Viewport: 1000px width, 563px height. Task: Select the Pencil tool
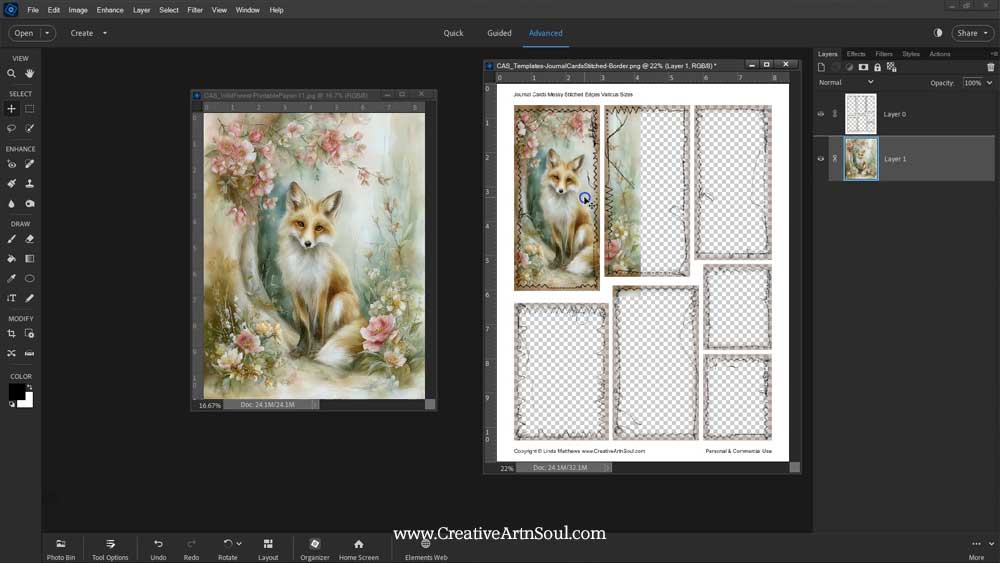click(x=29, y=298)
